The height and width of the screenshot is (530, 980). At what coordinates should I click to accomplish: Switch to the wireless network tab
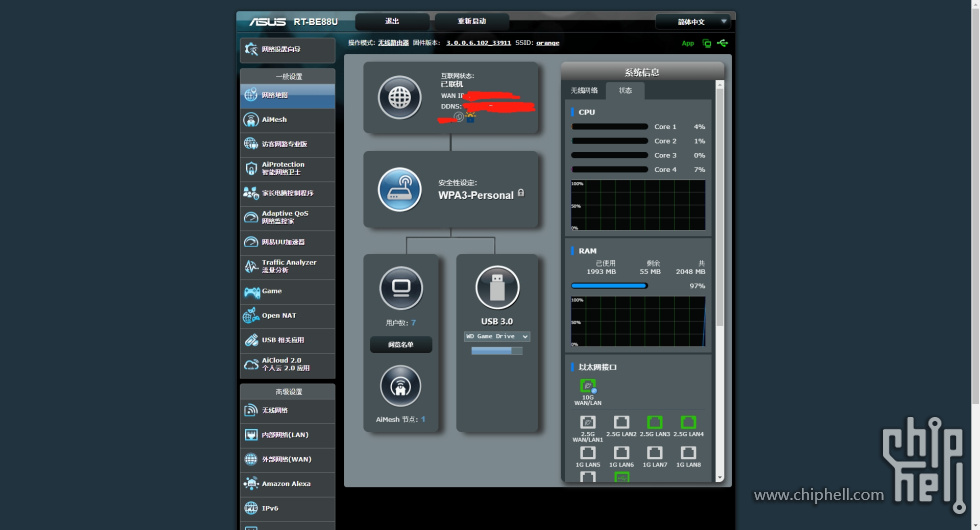584,91
